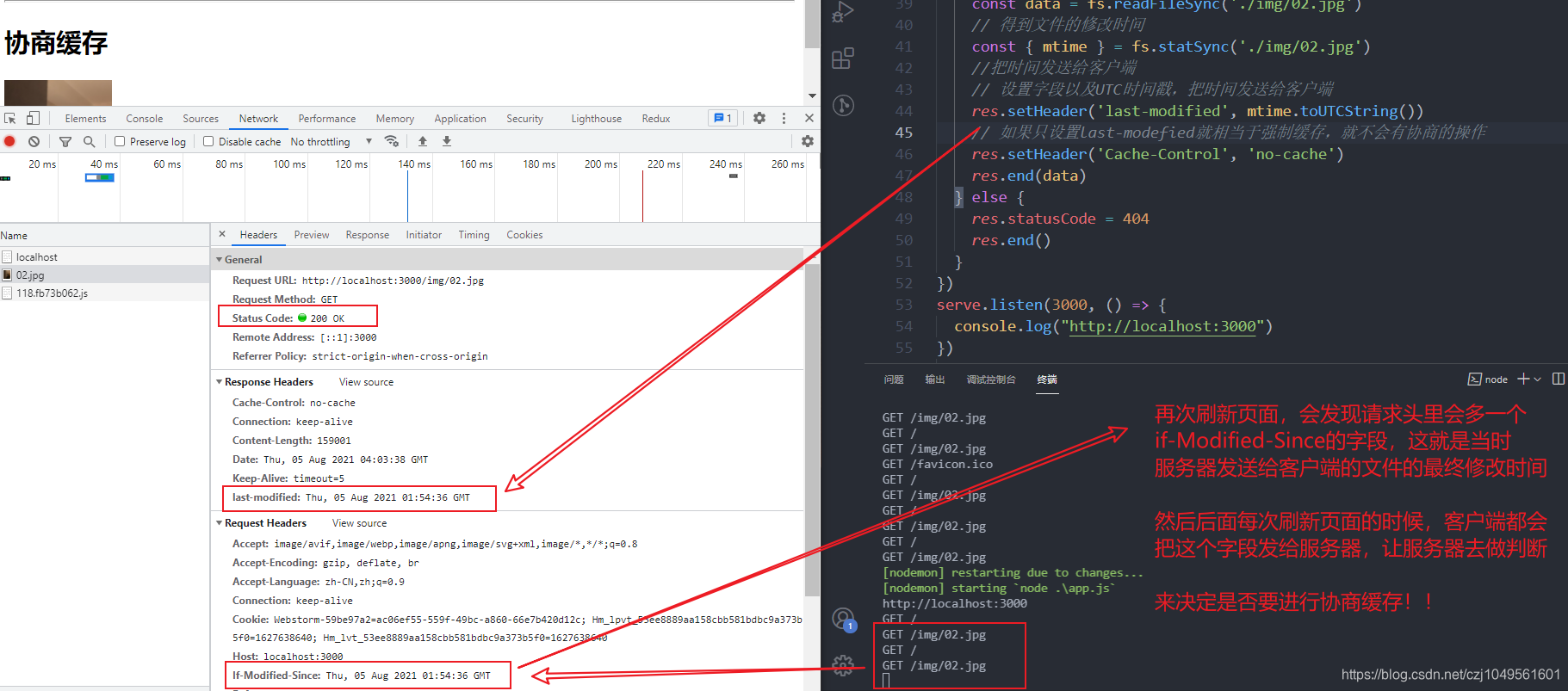Add a new terminal with plus icon
This screenshot has height=691, width=1568.
coord(1523,379)
